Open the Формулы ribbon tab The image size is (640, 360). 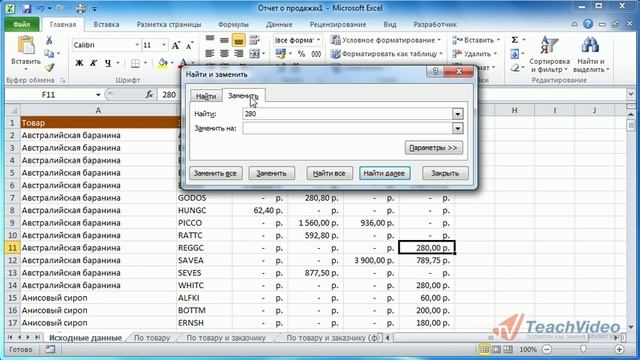pyautogui.click(x=233, y=24)
